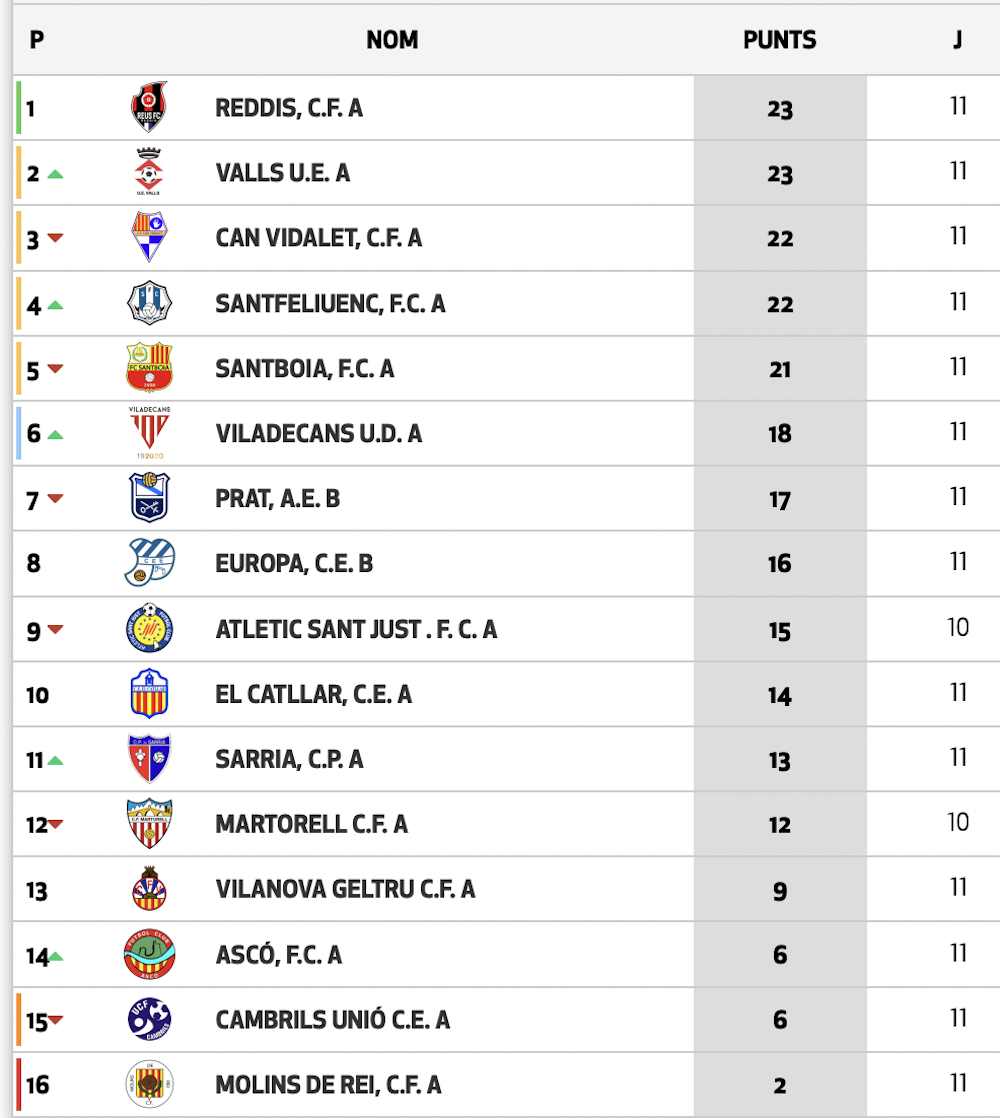Open the EL CATLLAR, C.E. A team link
The width and height of the screenshot is (1000, 1118).
pyautogui.click(x=314, y=694)
